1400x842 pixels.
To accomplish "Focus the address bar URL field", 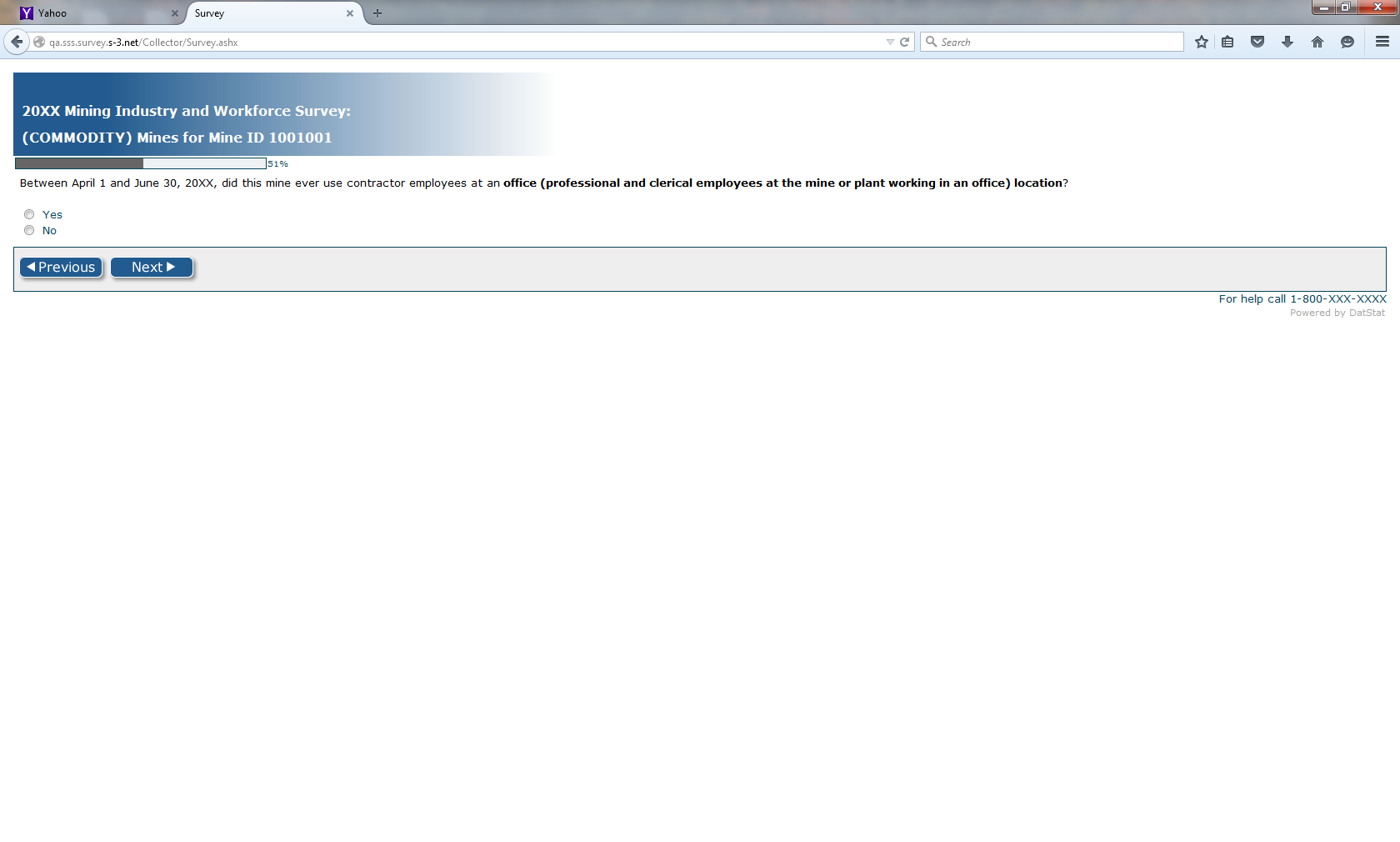I will pyautogui.click(x=465, y=42).
